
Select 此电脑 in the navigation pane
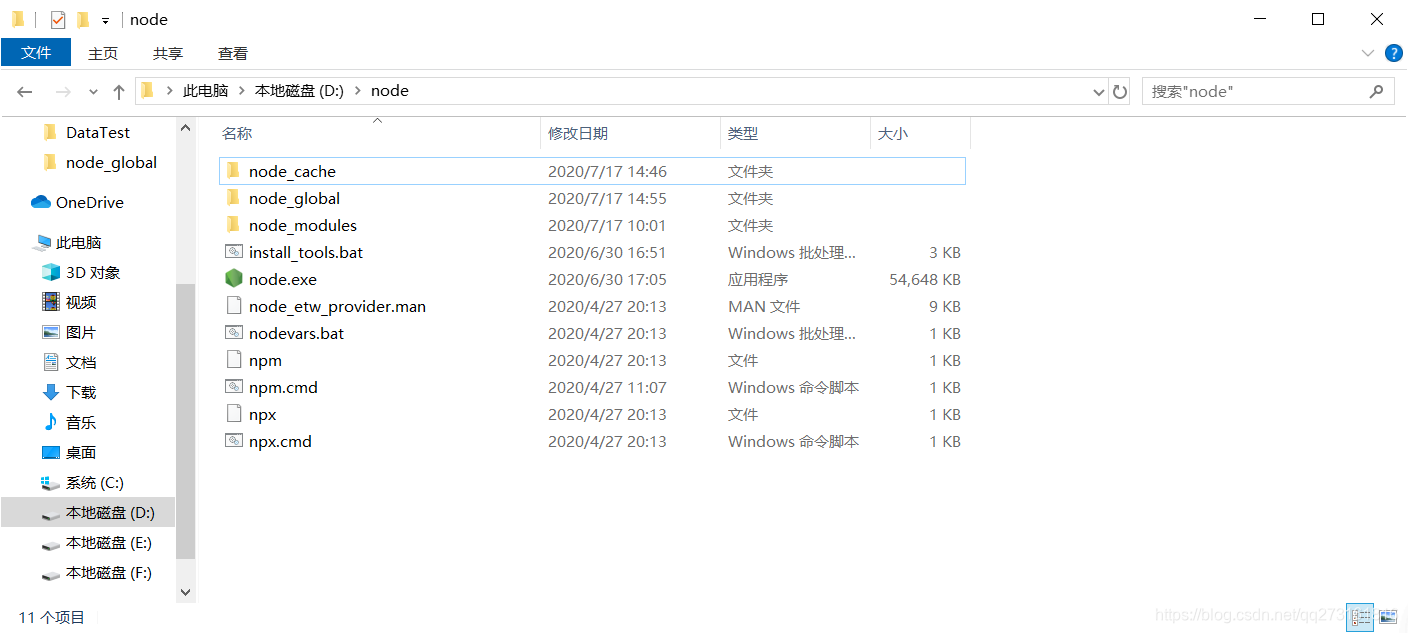[79, 242]
